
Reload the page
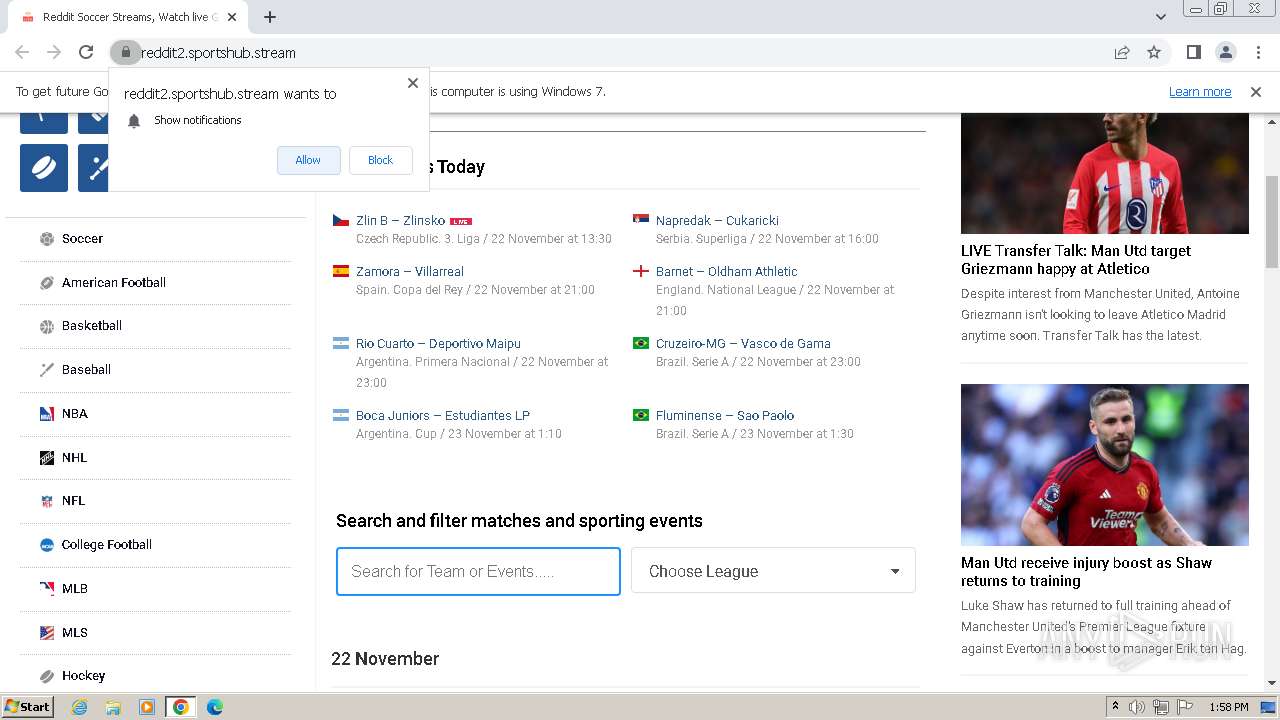coord(86,52)
